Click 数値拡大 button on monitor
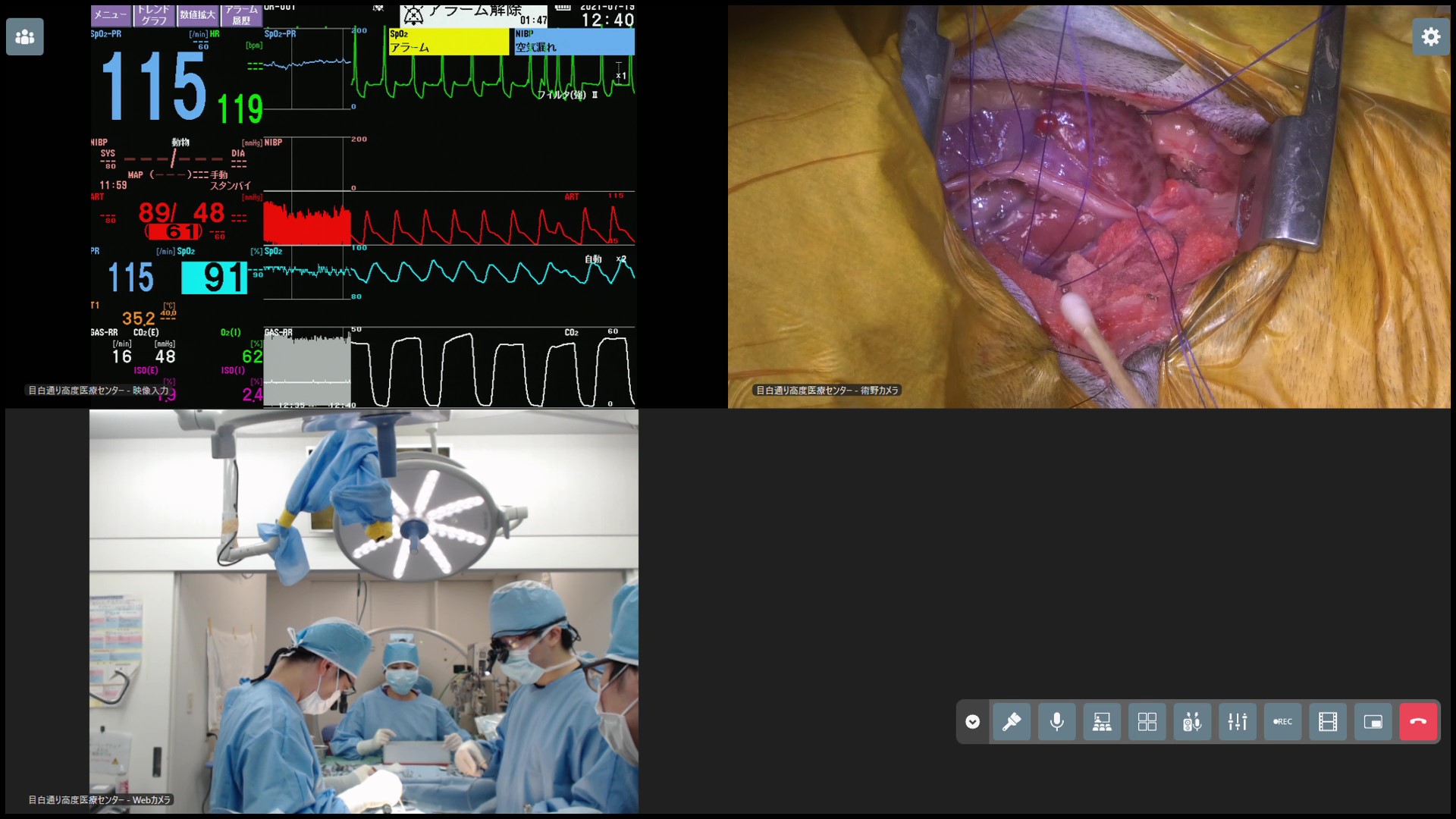Image resolution: width=1456 pixels, height=819 pixels. click(x=198, y=15)
